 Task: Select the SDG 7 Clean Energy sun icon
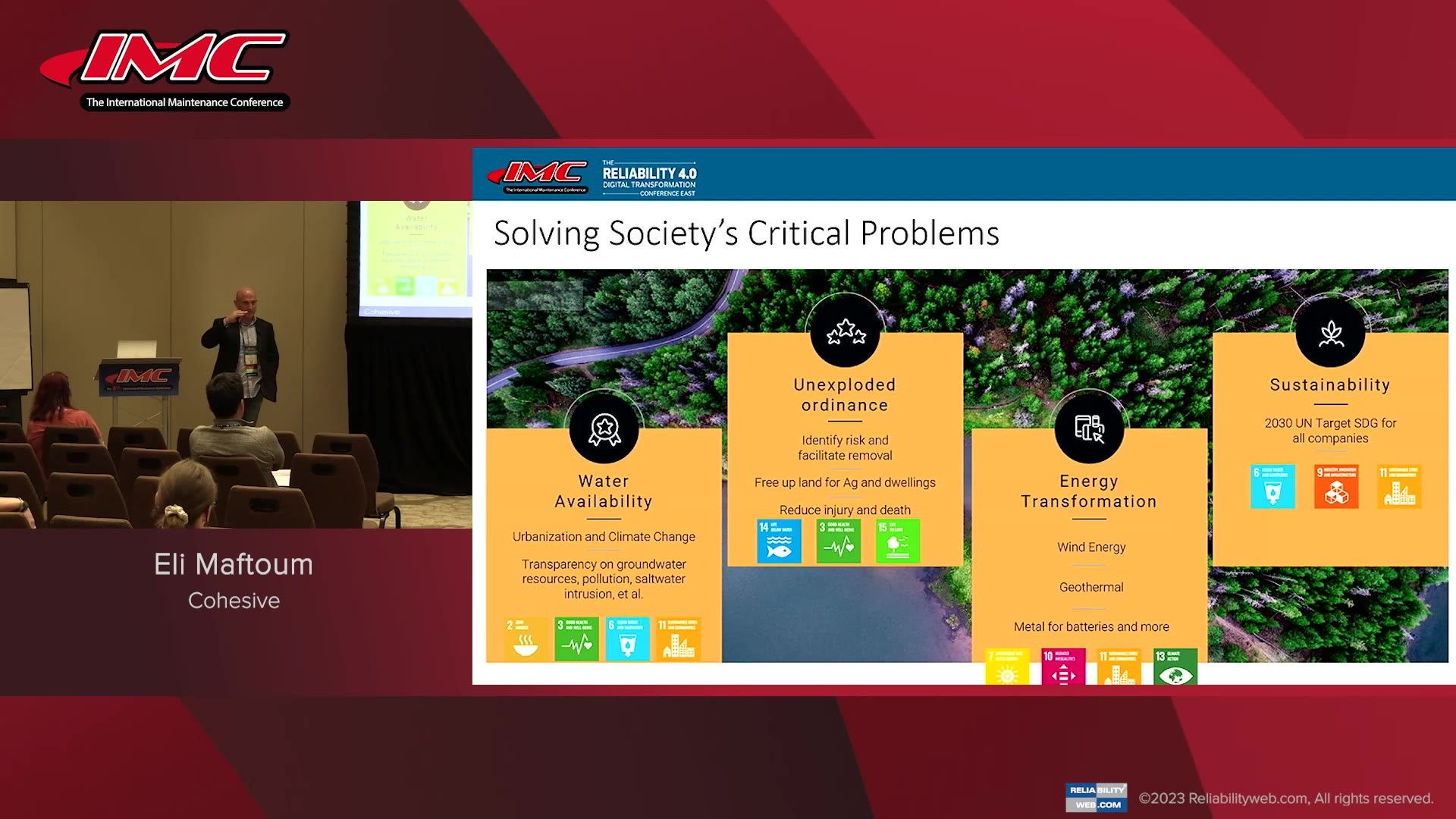click(x=1006, y=665)
